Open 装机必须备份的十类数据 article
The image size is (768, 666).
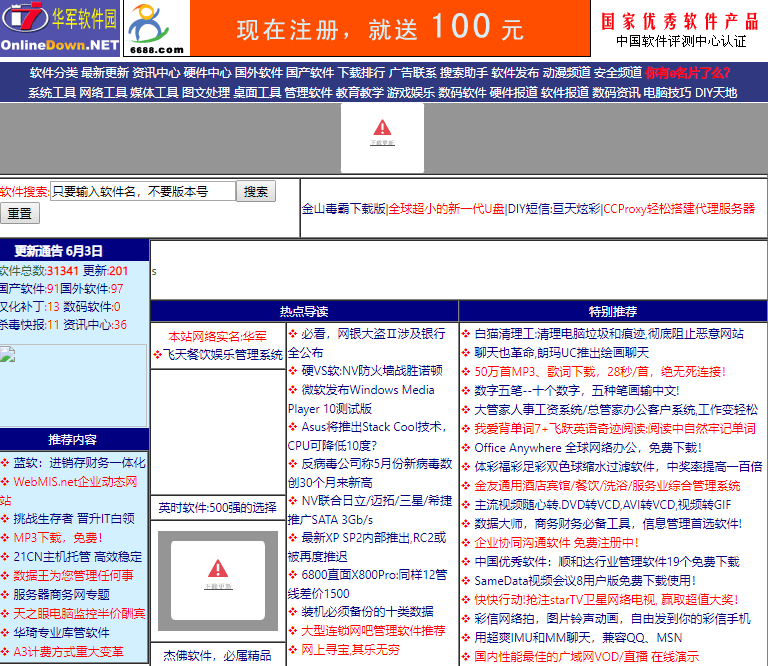pos(367,612)
